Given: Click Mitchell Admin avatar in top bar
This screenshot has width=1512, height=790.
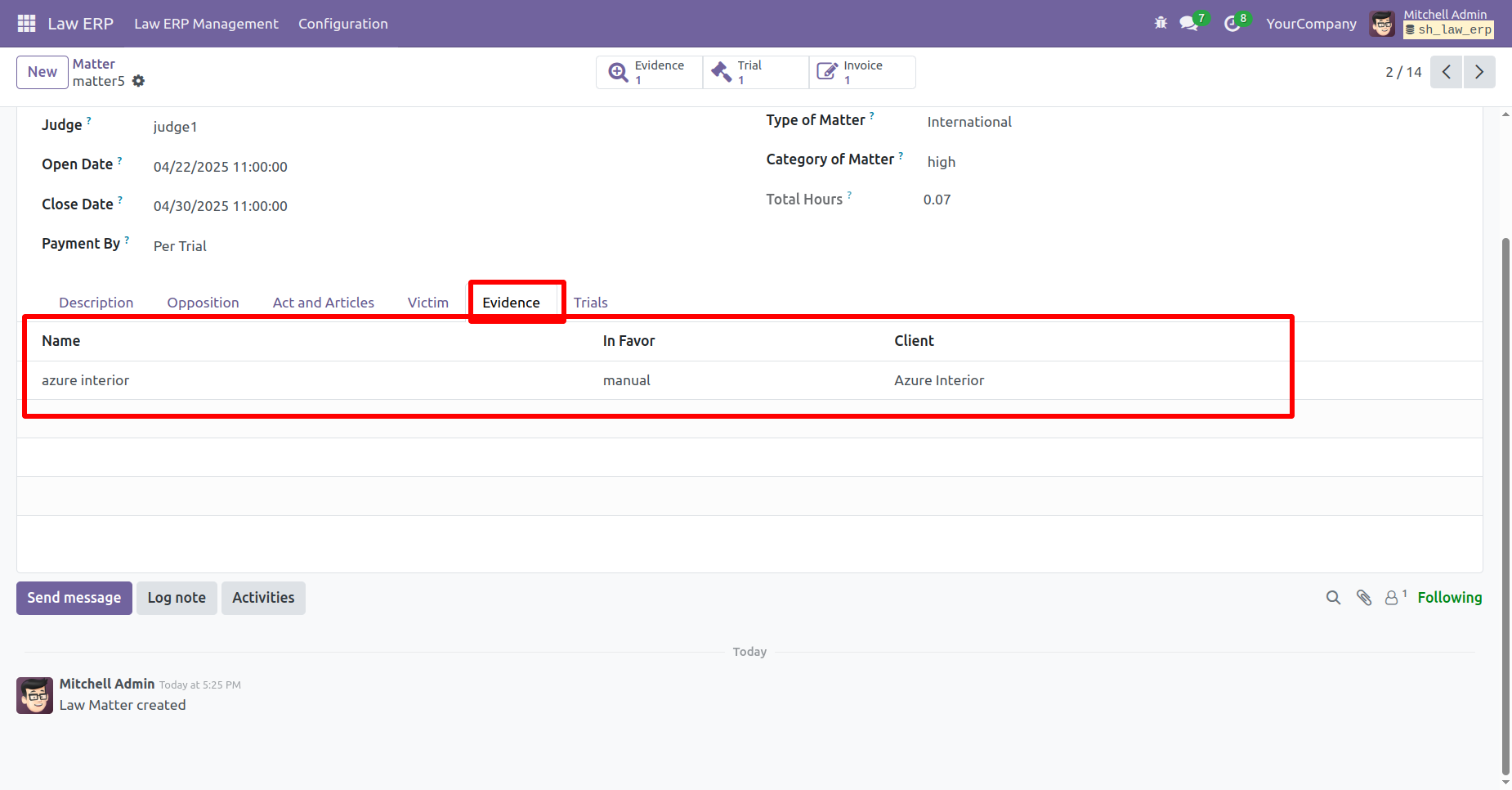Looking at the screenshot, I should (1383, 24).
